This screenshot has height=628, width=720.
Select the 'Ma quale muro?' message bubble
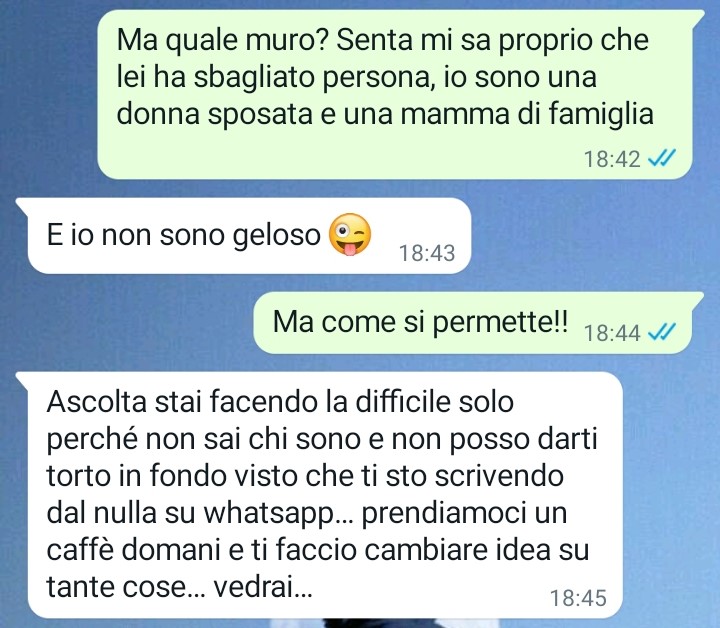pyautogui.click(x=395, y=94)
